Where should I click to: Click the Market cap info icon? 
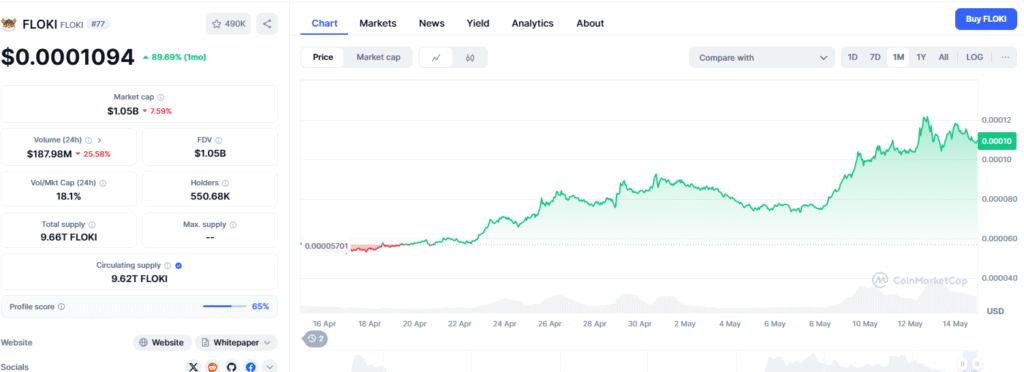tap(161, 97)
